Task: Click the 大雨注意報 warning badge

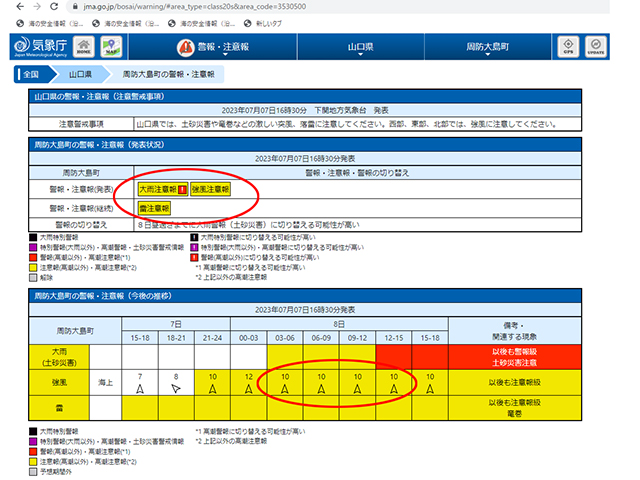Action: click(157, 188)
